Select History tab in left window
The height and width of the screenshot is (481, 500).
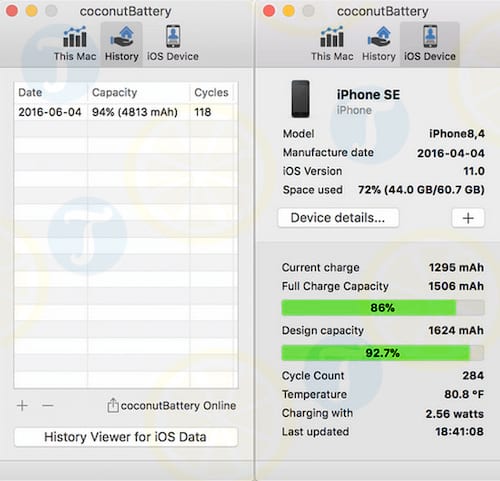click(122, 44)
